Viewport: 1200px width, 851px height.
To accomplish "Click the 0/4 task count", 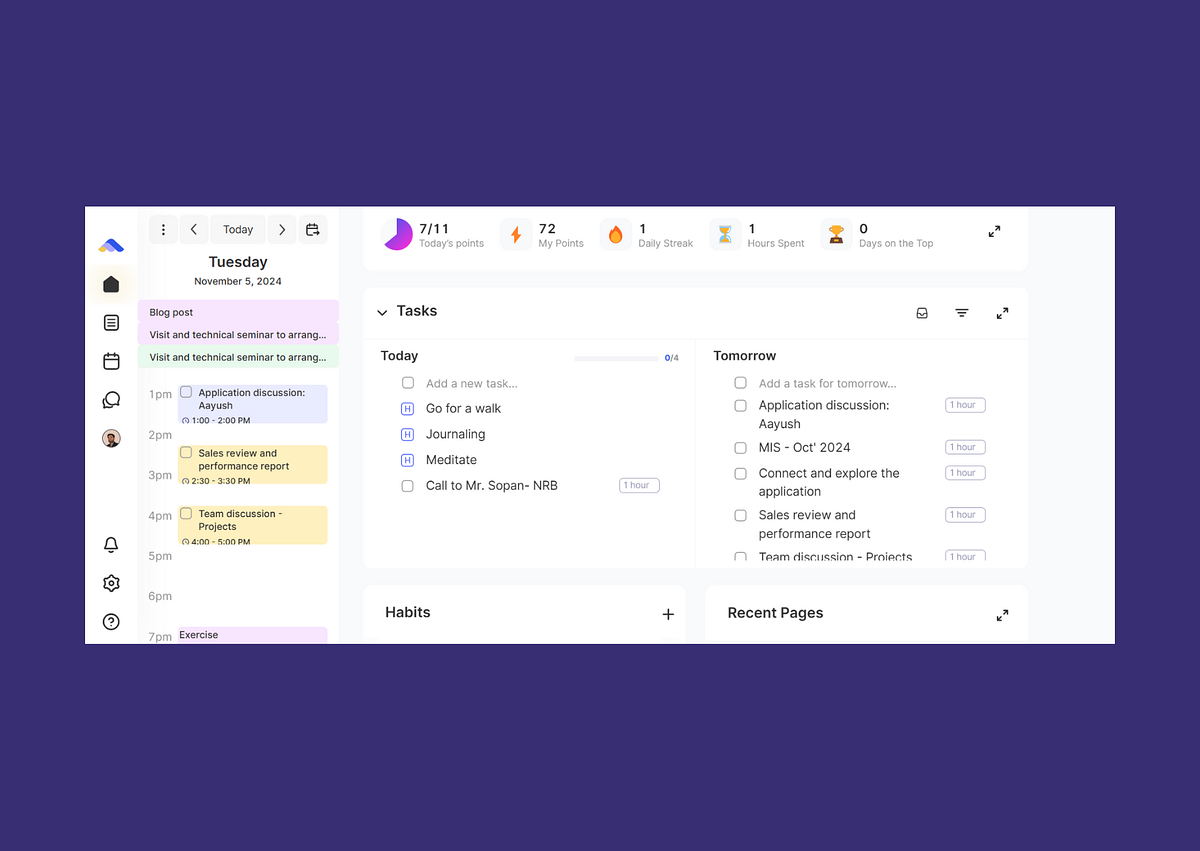I will (672, 358).
